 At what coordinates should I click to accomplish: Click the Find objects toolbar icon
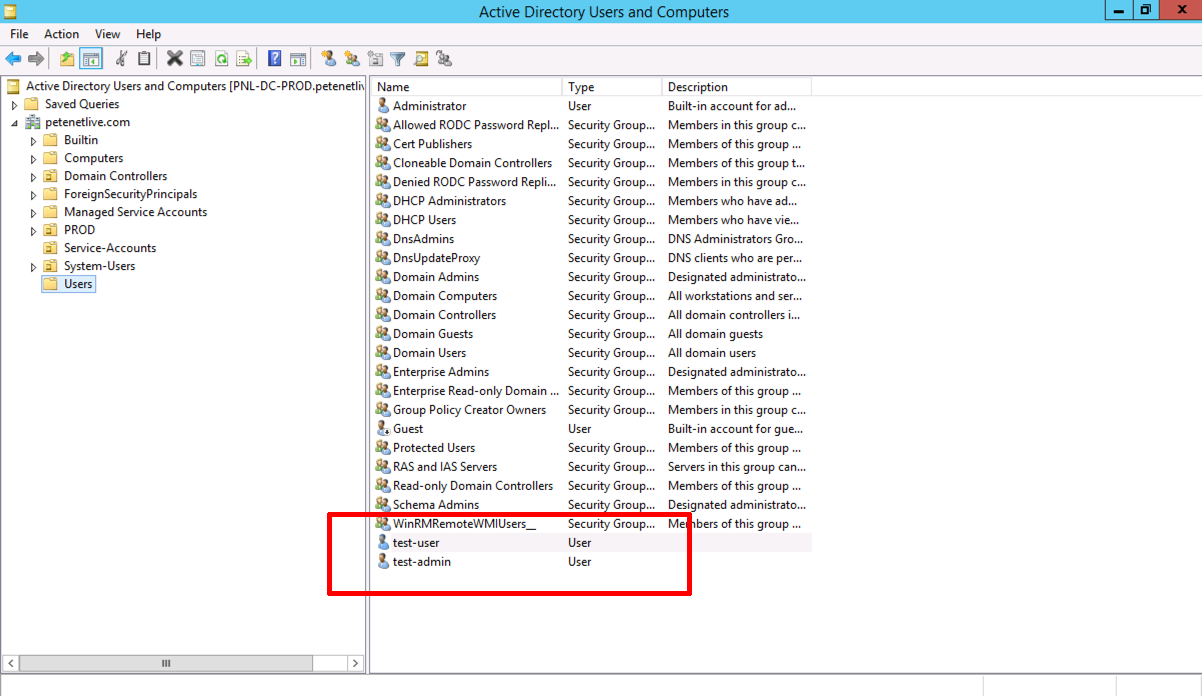[421, 59]
